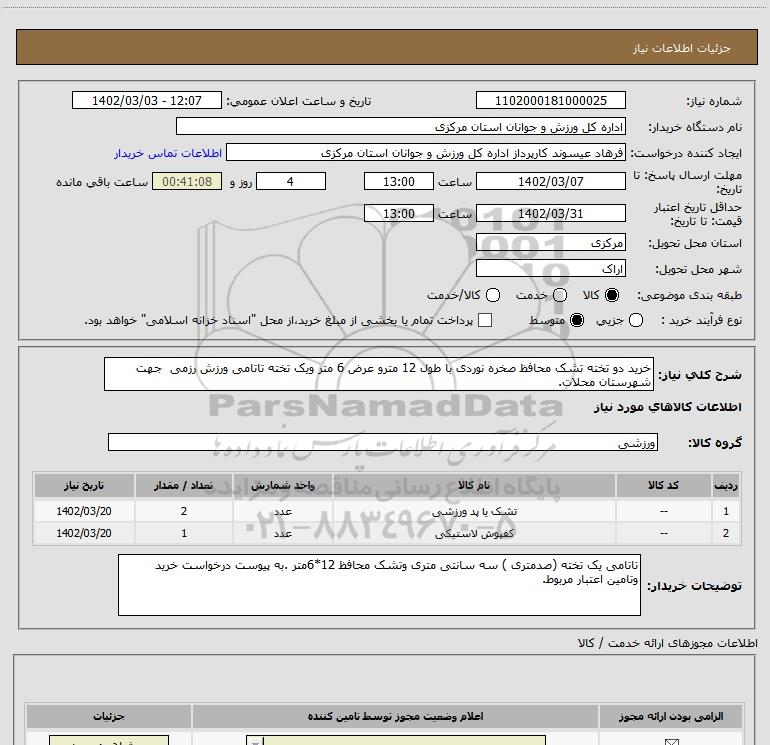Click the need number field 1102000181000025
The image size is (770, 745).
click(x=550, y=100)
